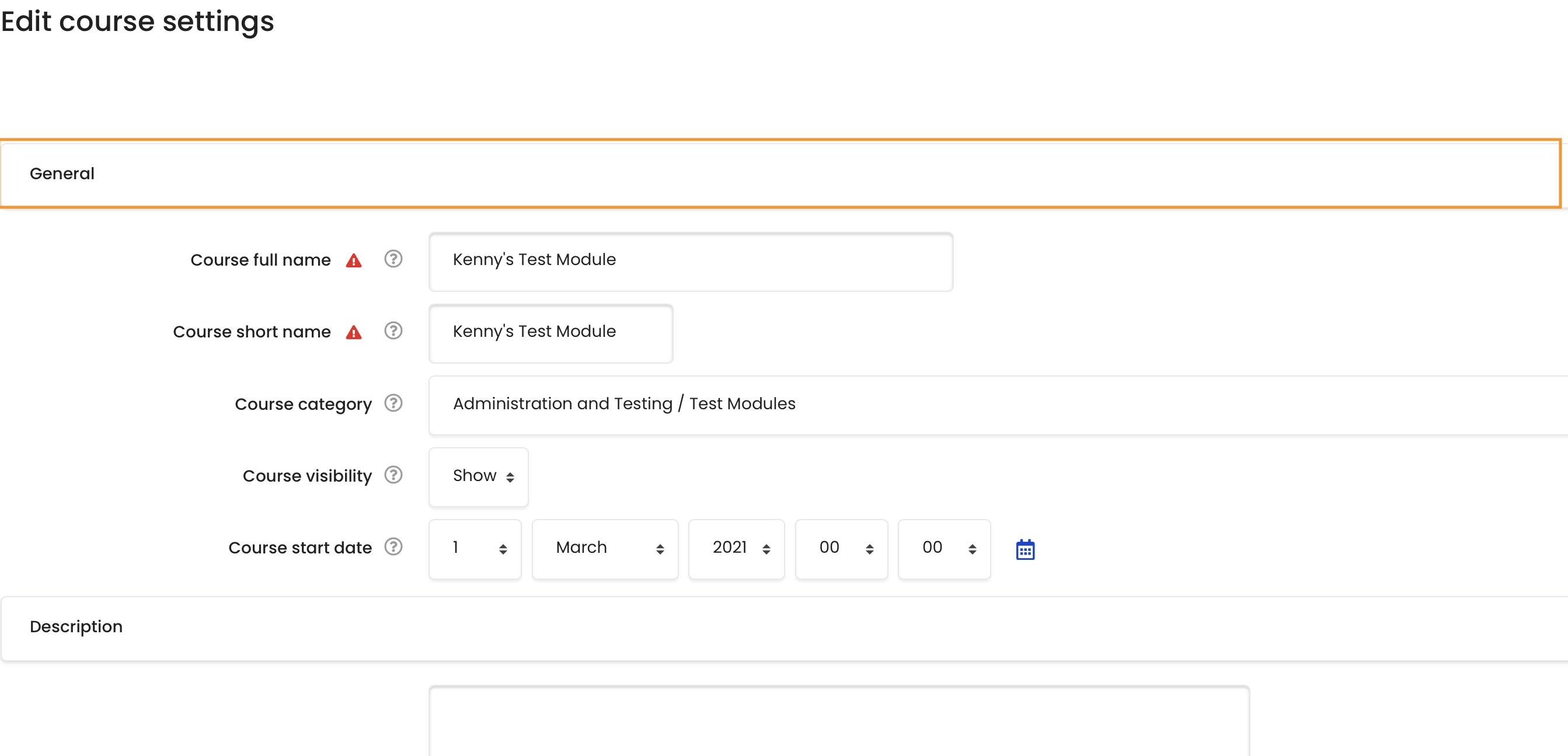Click the Edit course settings heading
The image size is (1568, 756).
tap(138, 22)
